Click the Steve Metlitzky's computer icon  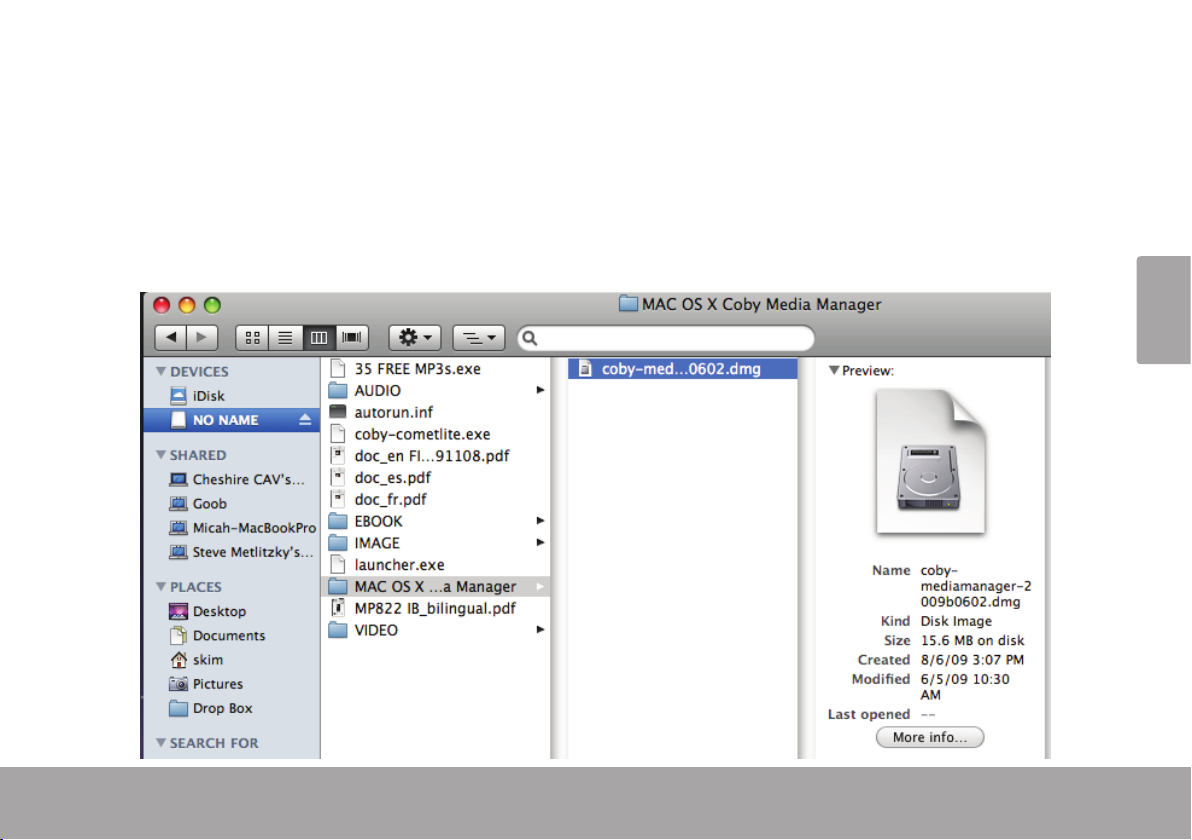(178, 553)
